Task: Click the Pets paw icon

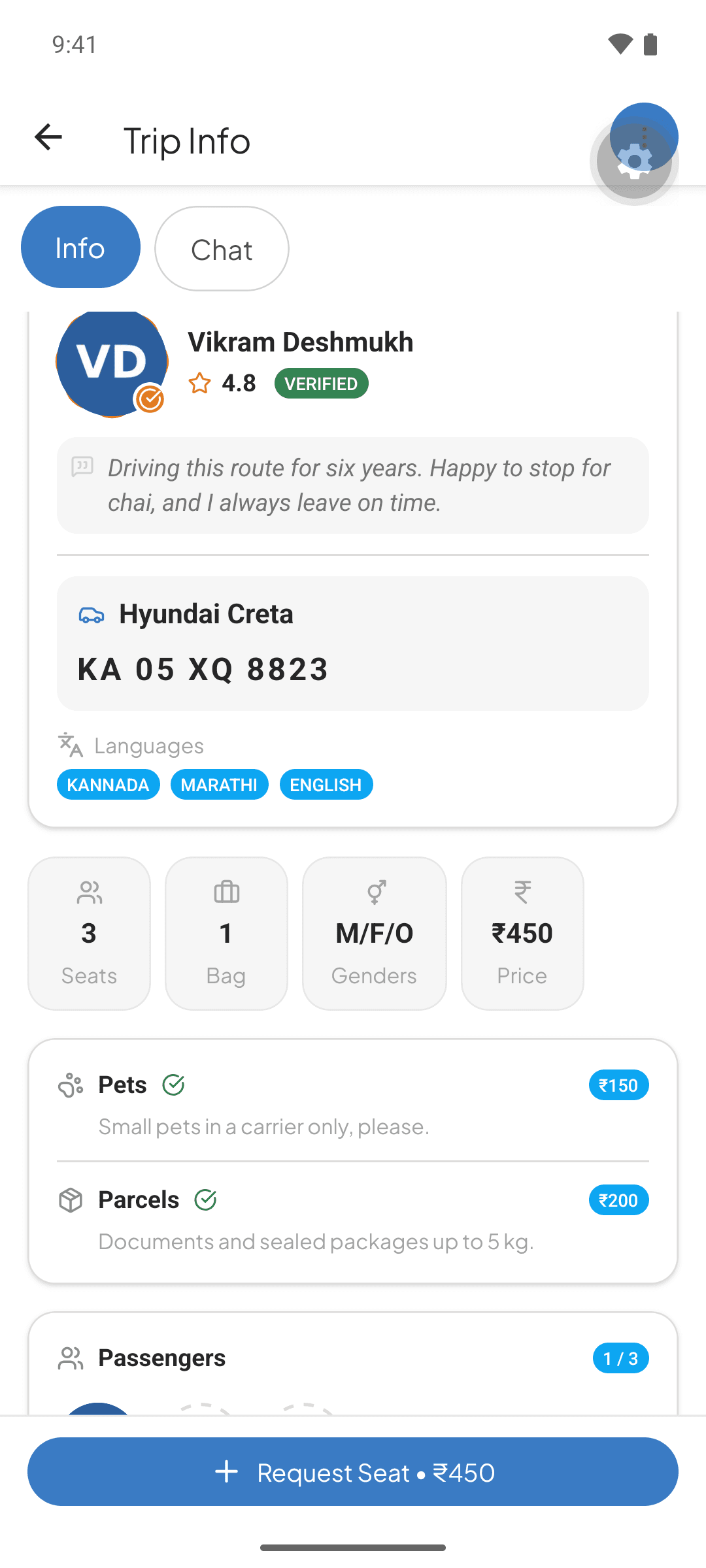Action: (x=71, y=1085)
